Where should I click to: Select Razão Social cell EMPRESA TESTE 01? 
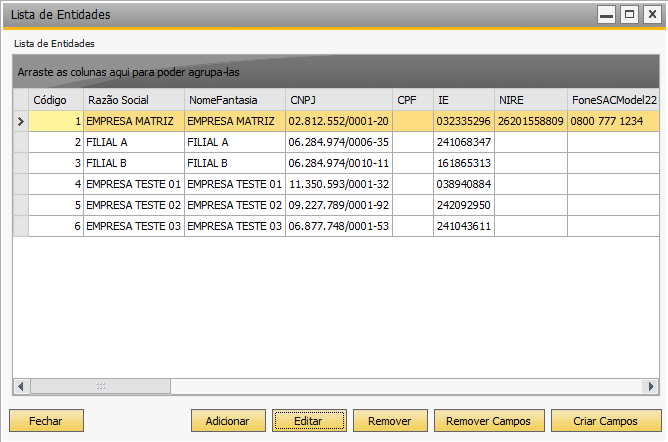134,184
